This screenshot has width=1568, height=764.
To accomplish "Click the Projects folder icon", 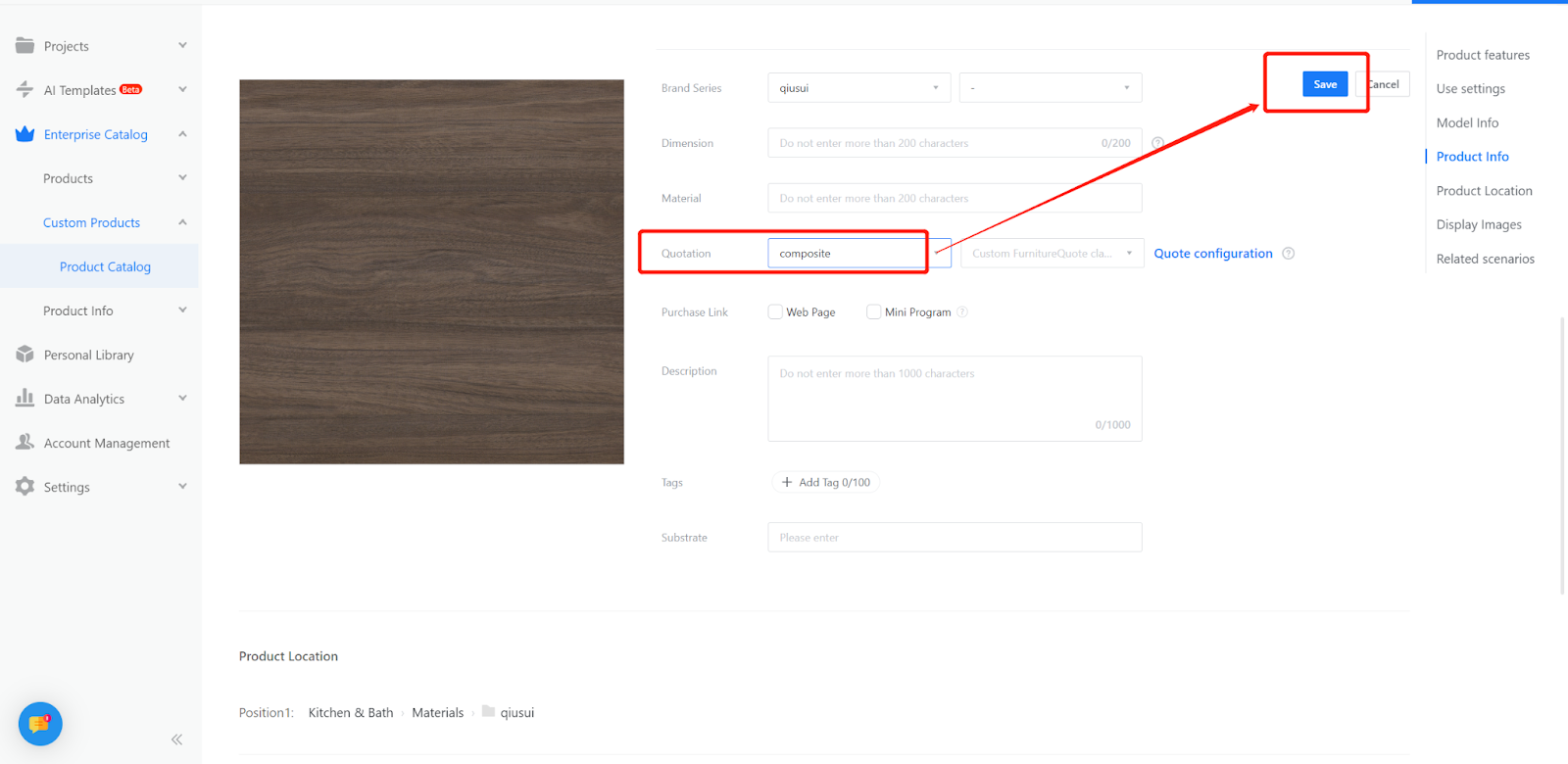I will click(25, 46).
